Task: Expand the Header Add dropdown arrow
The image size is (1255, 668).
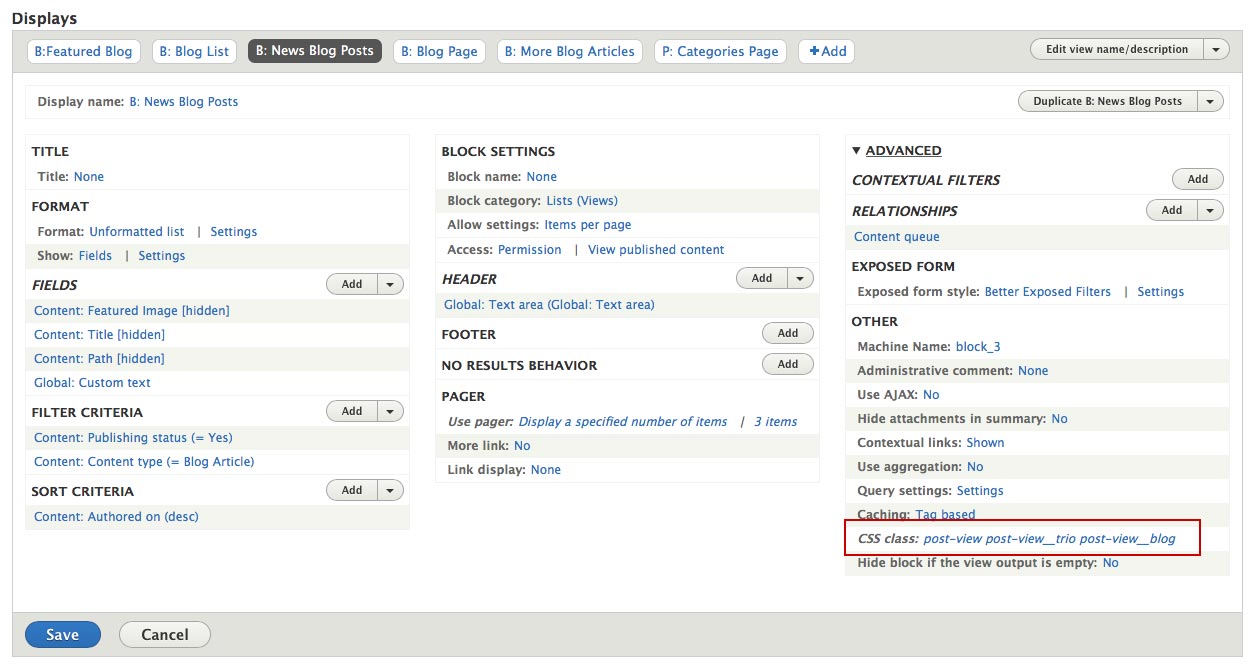Action: click(x=800, y=278)
